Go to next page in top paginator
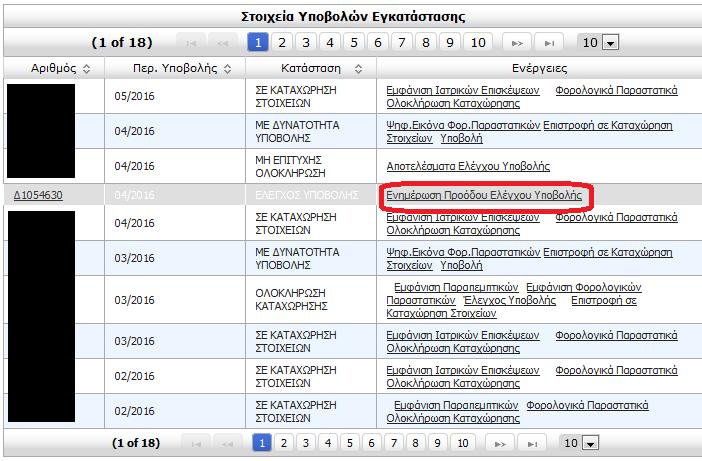 517,43
